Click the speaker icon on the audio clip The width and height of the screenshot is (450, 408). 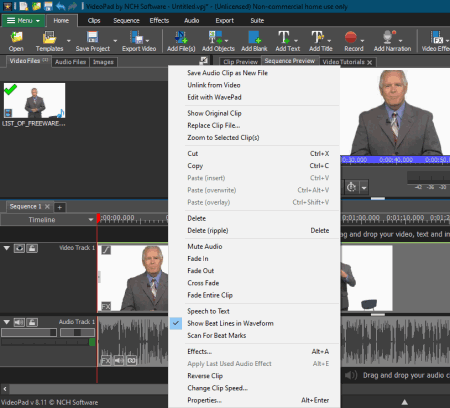pyautogui.click(x=119, y=361)
